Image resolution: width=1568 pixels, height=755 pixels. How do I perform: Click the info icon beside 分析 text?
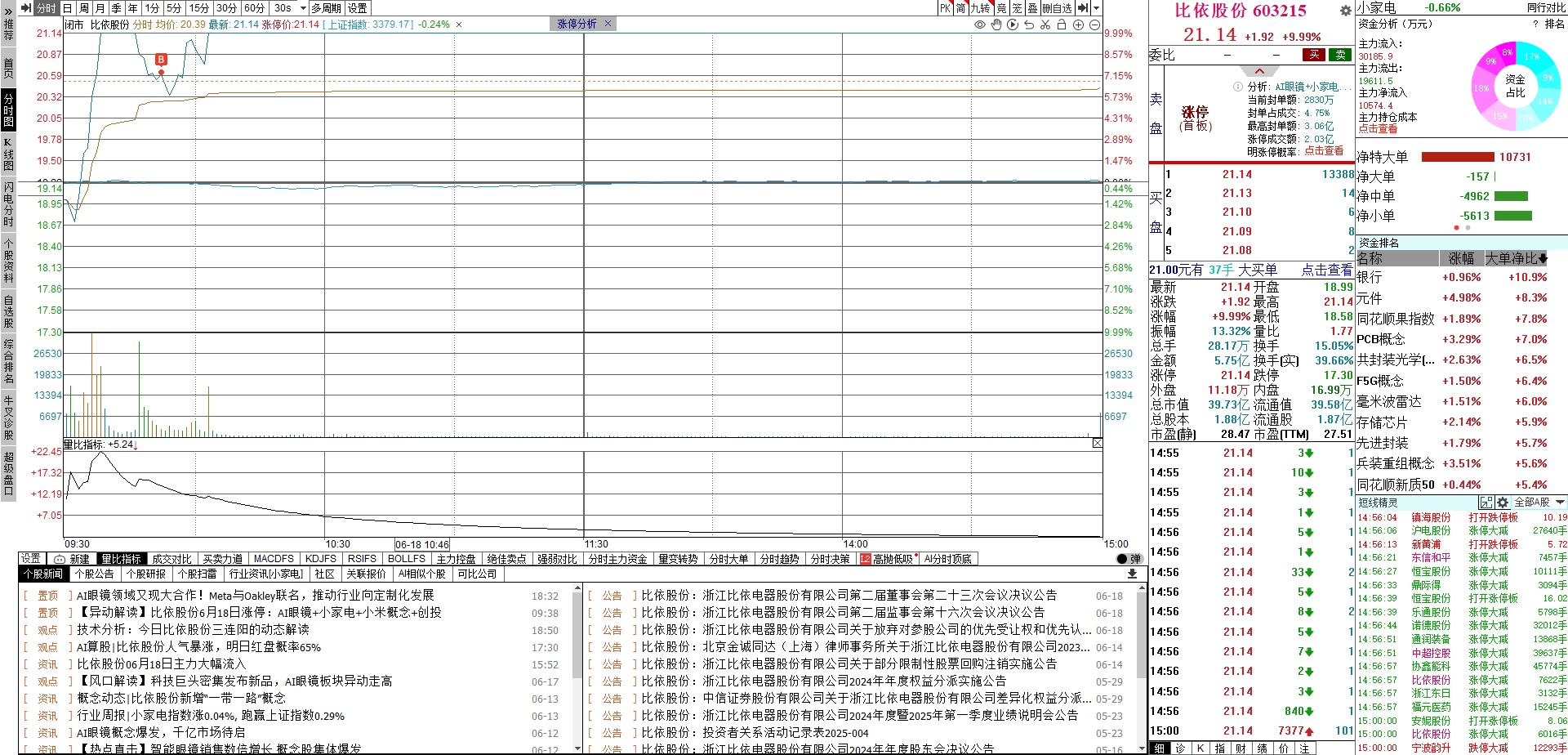point(1237,87)
